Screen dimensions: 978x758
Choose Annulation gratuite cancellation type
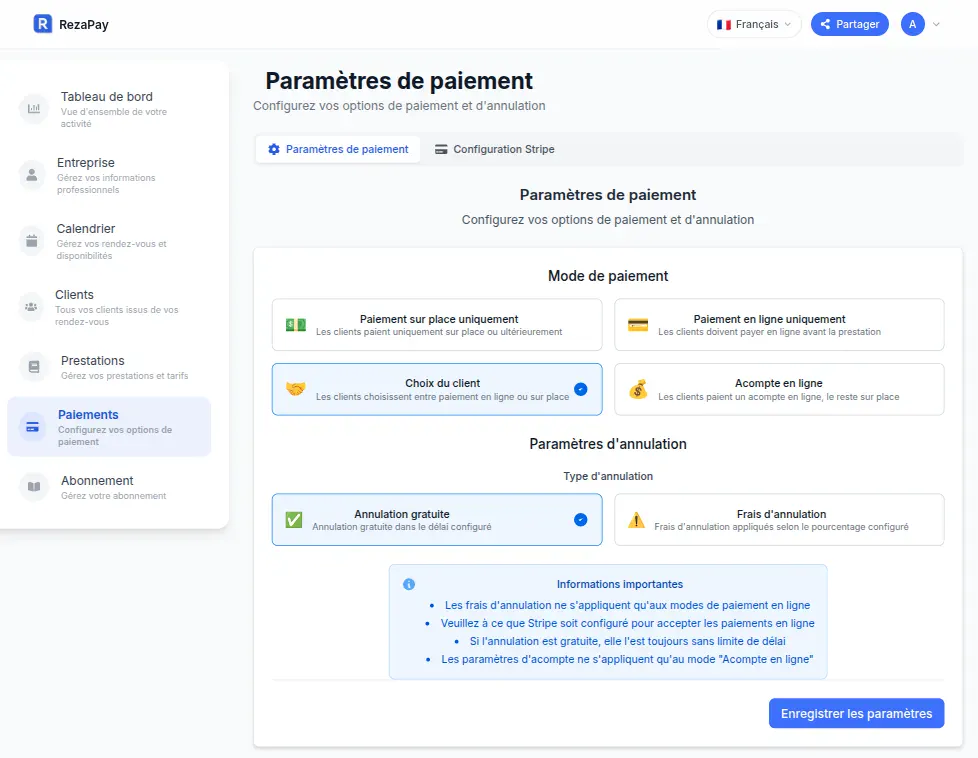coord(437,520)
